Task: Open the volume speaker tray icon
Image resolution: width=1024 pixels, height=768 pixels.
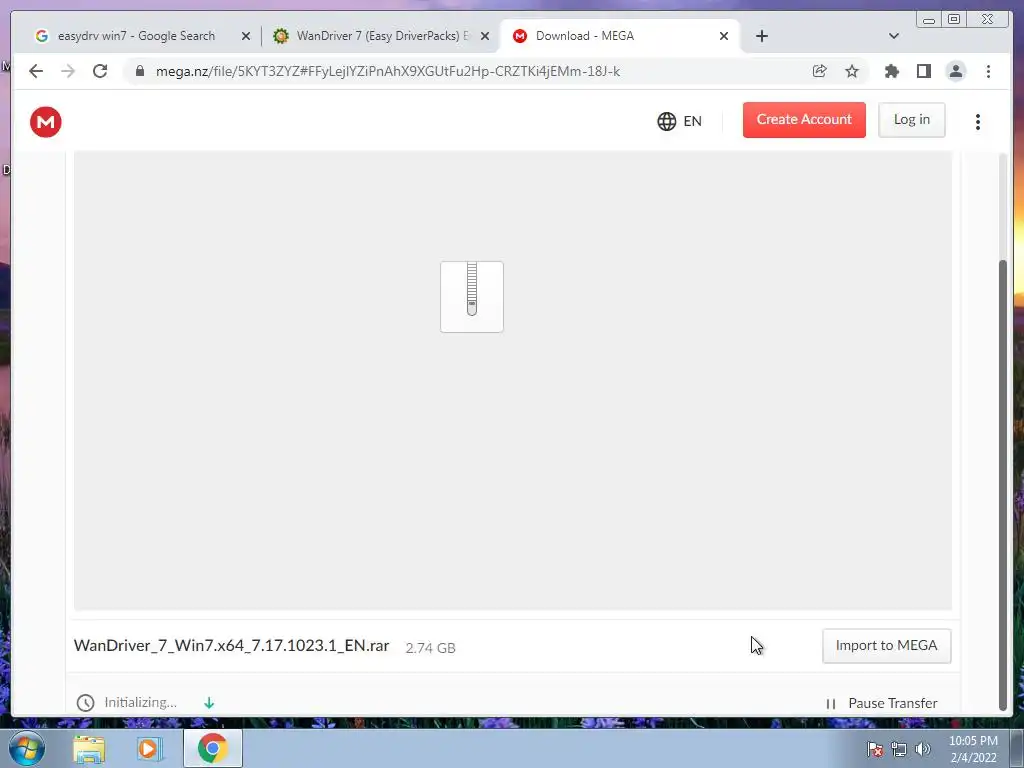Action: click(923, 749)
